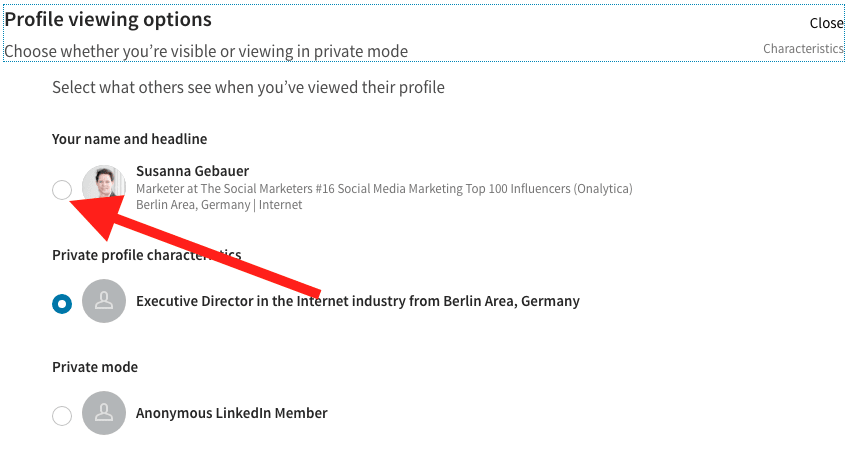Click the gray avatar beside Anonymous LinkedIn Member
The width and height of the screenshot is (860, 456).
(104, 413)
